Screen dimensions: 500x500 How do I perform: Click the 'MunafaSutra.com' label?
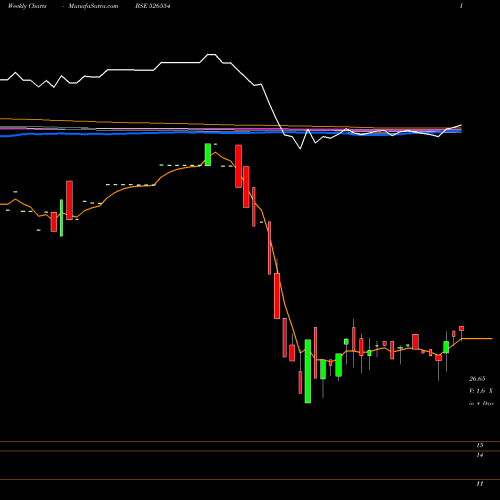(93, 6)
